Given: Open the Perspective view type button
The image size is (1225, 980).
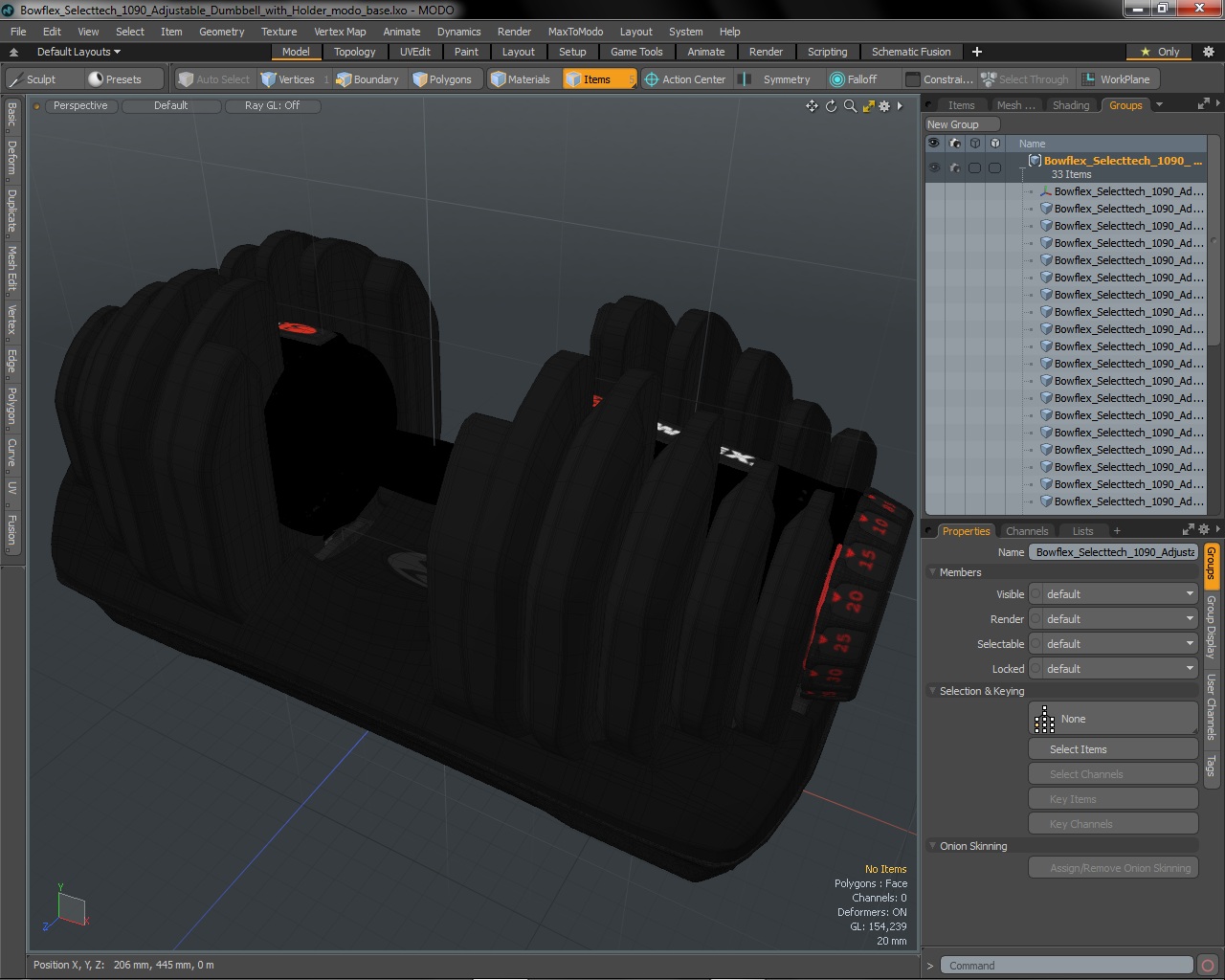Looking at the screenshot, I should [80, 106].
